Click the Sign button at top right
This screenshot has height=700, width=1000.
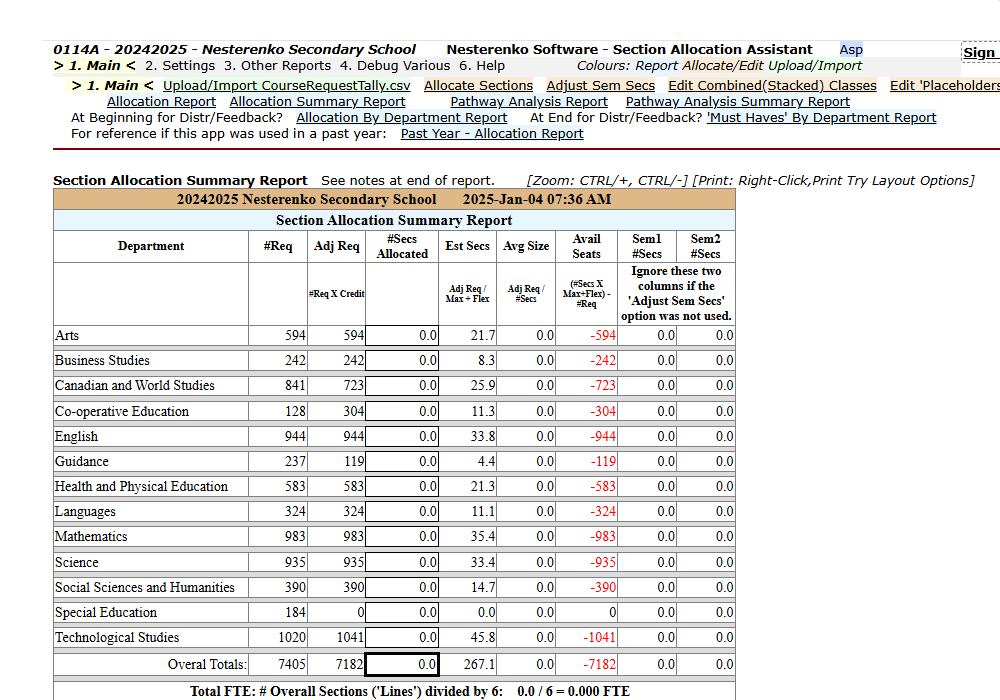(x=979, y=53)
